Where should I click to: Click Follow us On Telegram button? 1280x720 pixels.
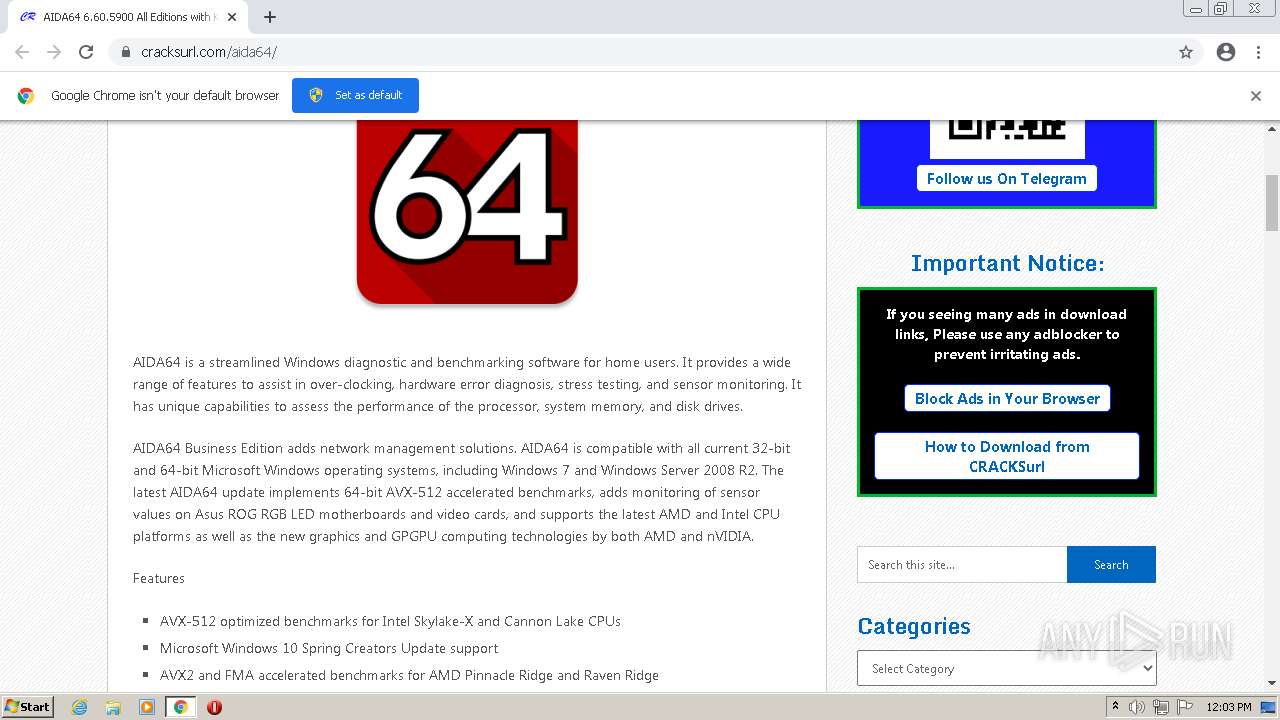tap(1007, 178)
